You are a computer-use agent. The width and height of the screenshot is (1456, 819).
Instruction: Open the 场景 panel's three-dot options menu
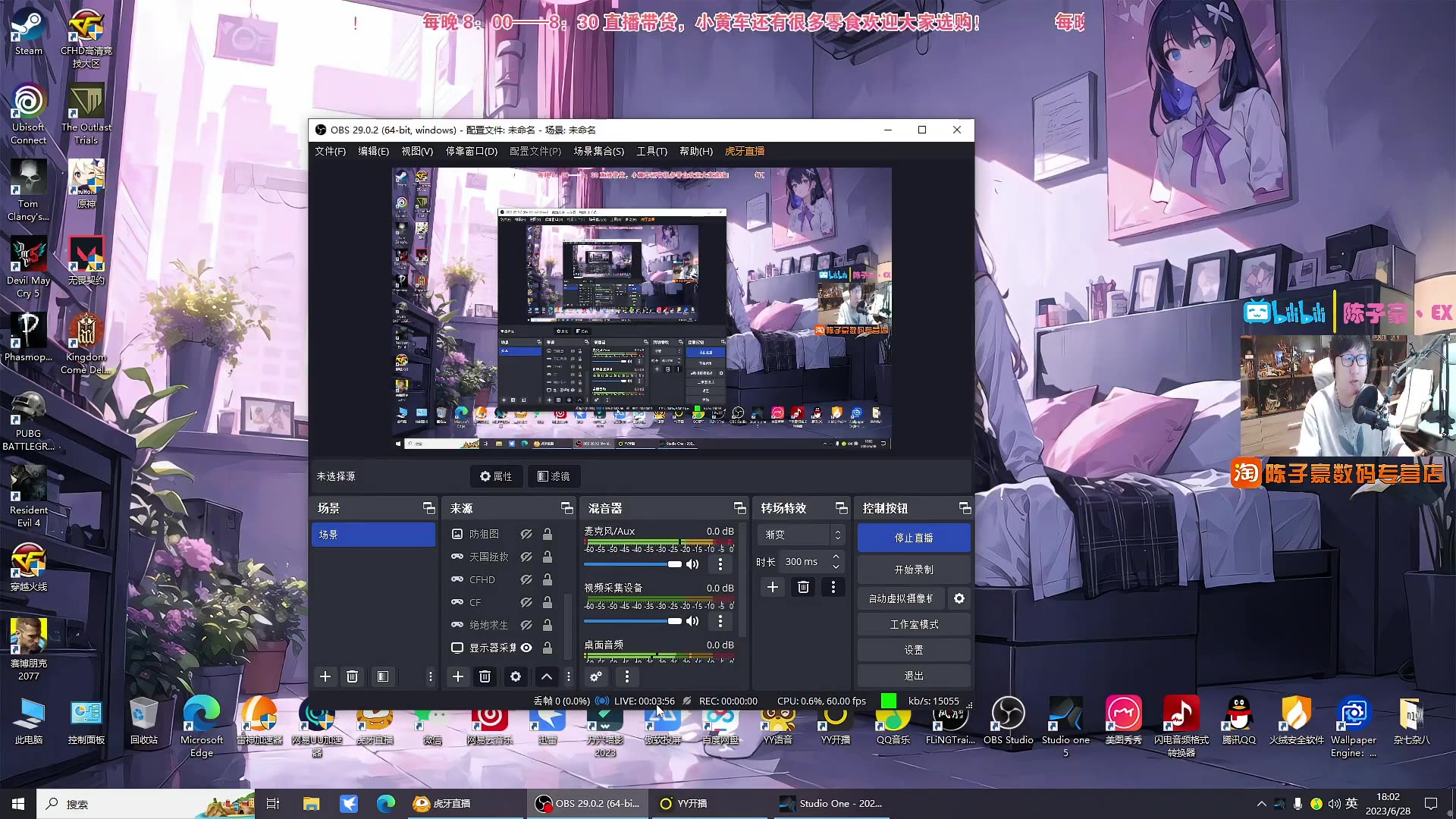point(430,676)
